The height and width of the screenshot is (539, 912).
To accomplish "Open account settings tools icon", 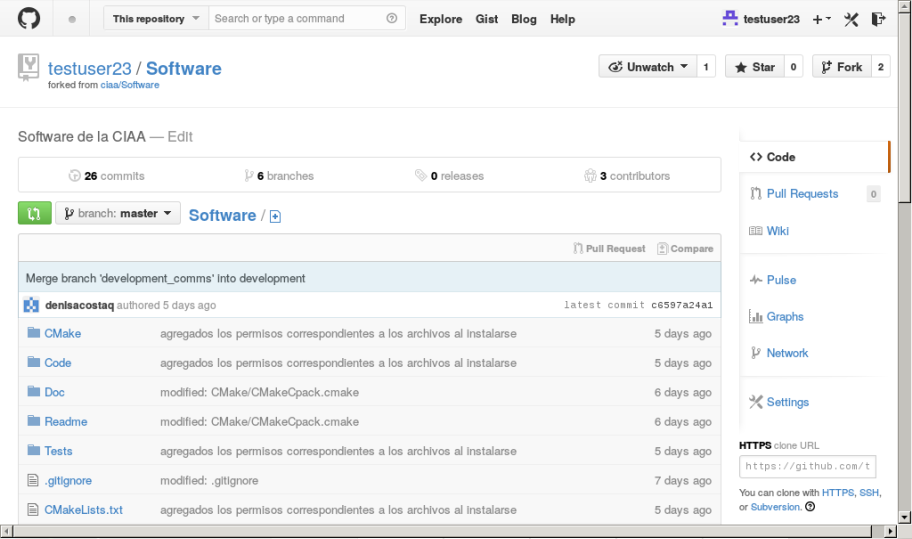I will [851, 19].
